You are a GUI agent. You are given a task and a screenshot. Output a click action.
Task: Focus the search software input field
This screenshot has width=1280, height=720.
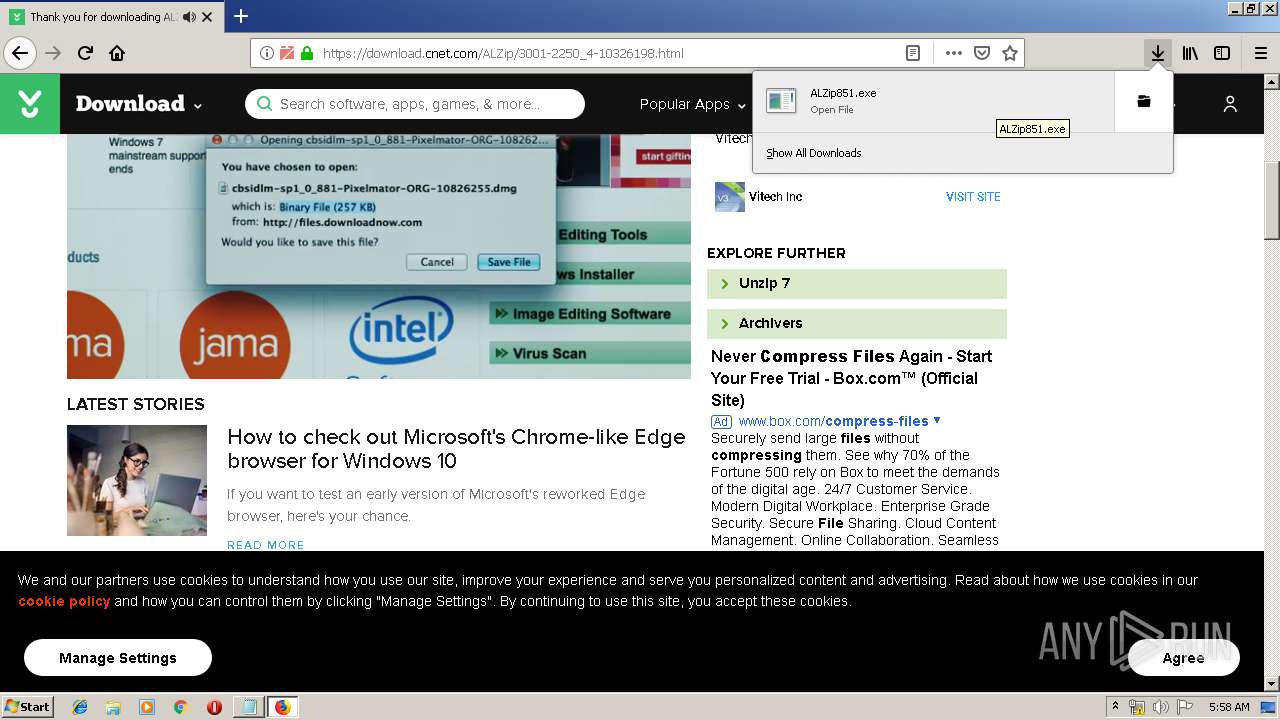415,104
